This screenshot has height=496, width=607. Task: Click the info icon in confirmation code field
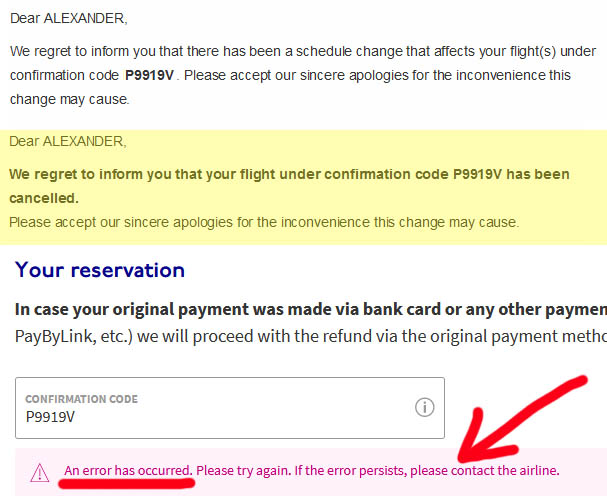pyautogui.click(x=424, y=407)
